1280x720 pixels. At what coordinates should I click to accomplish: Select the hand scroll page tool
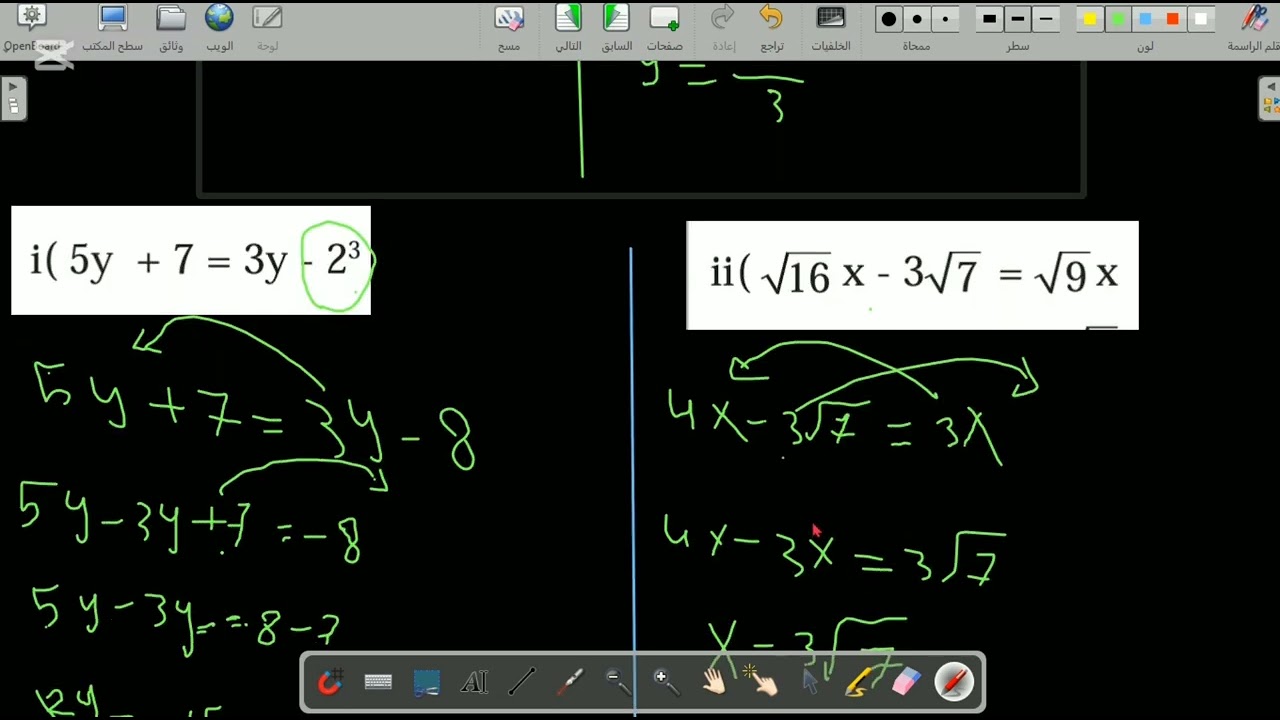pyautogui.click(x=714, y=682)
